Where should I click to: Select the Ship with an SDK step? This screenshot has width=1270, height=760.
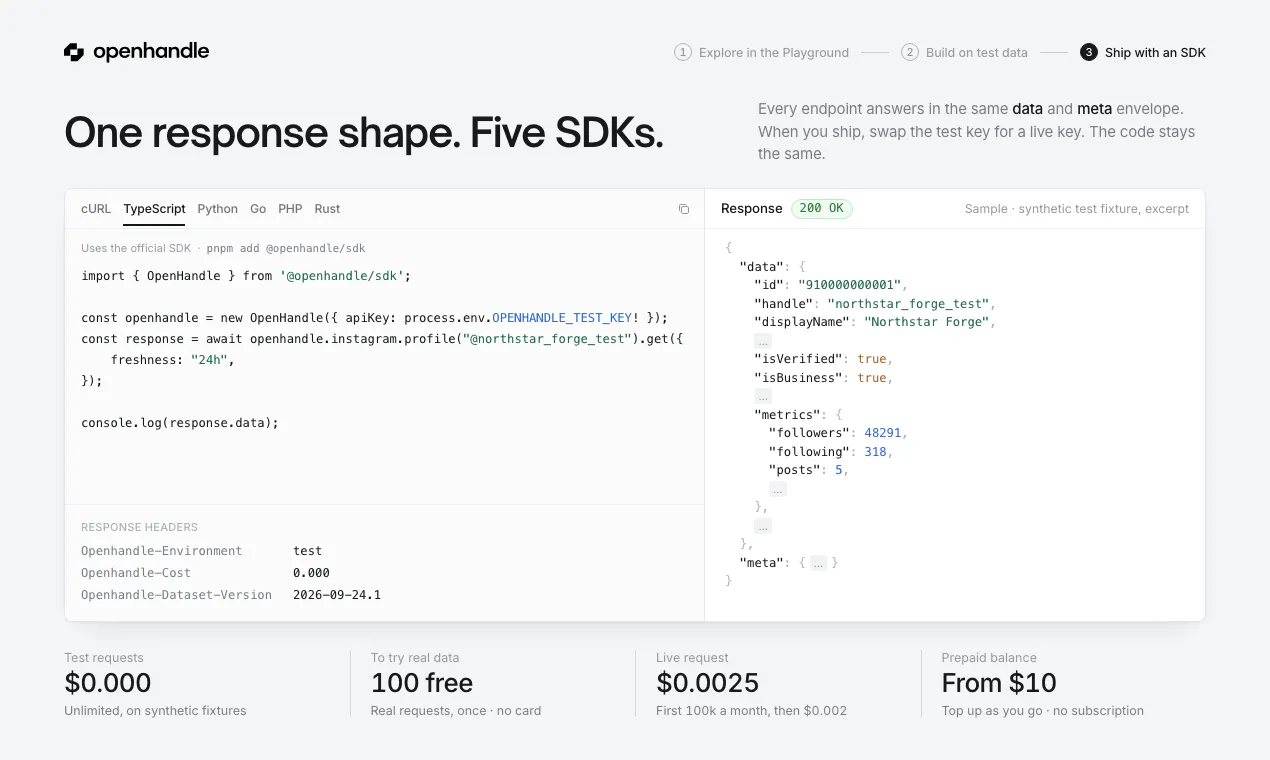click(1143, 52)
